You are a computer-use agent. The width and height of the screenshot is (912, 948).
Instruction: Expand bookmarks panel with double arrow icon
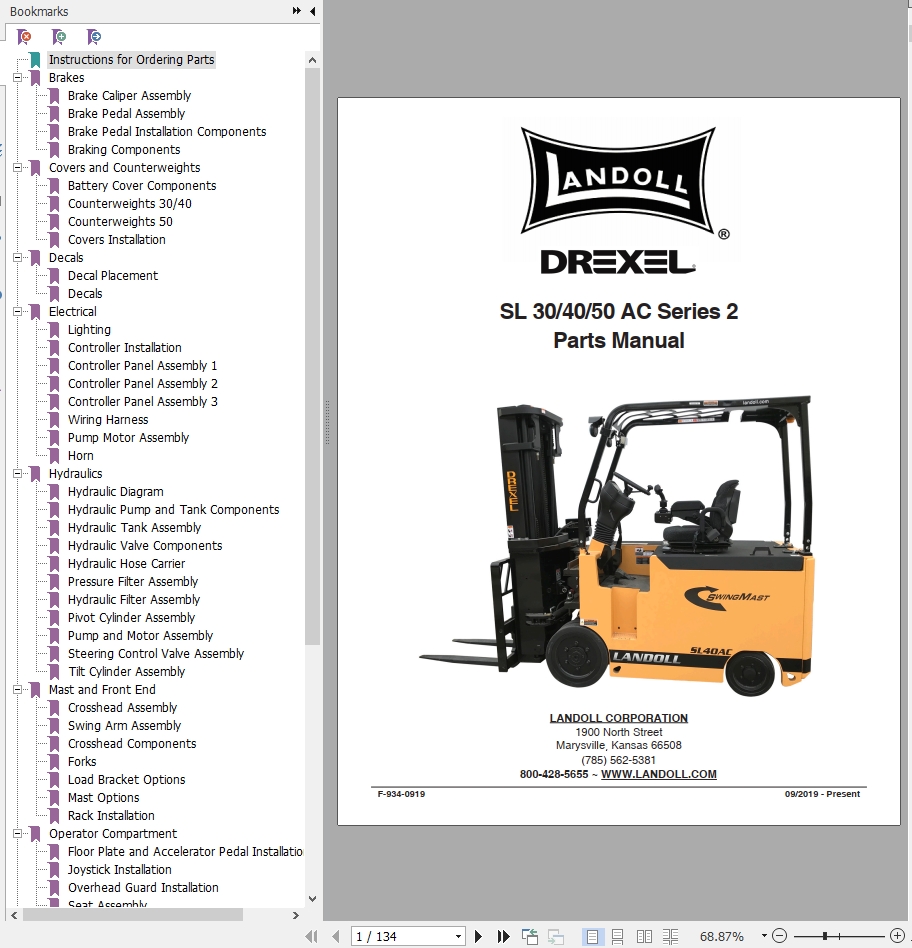pos(296,11)
